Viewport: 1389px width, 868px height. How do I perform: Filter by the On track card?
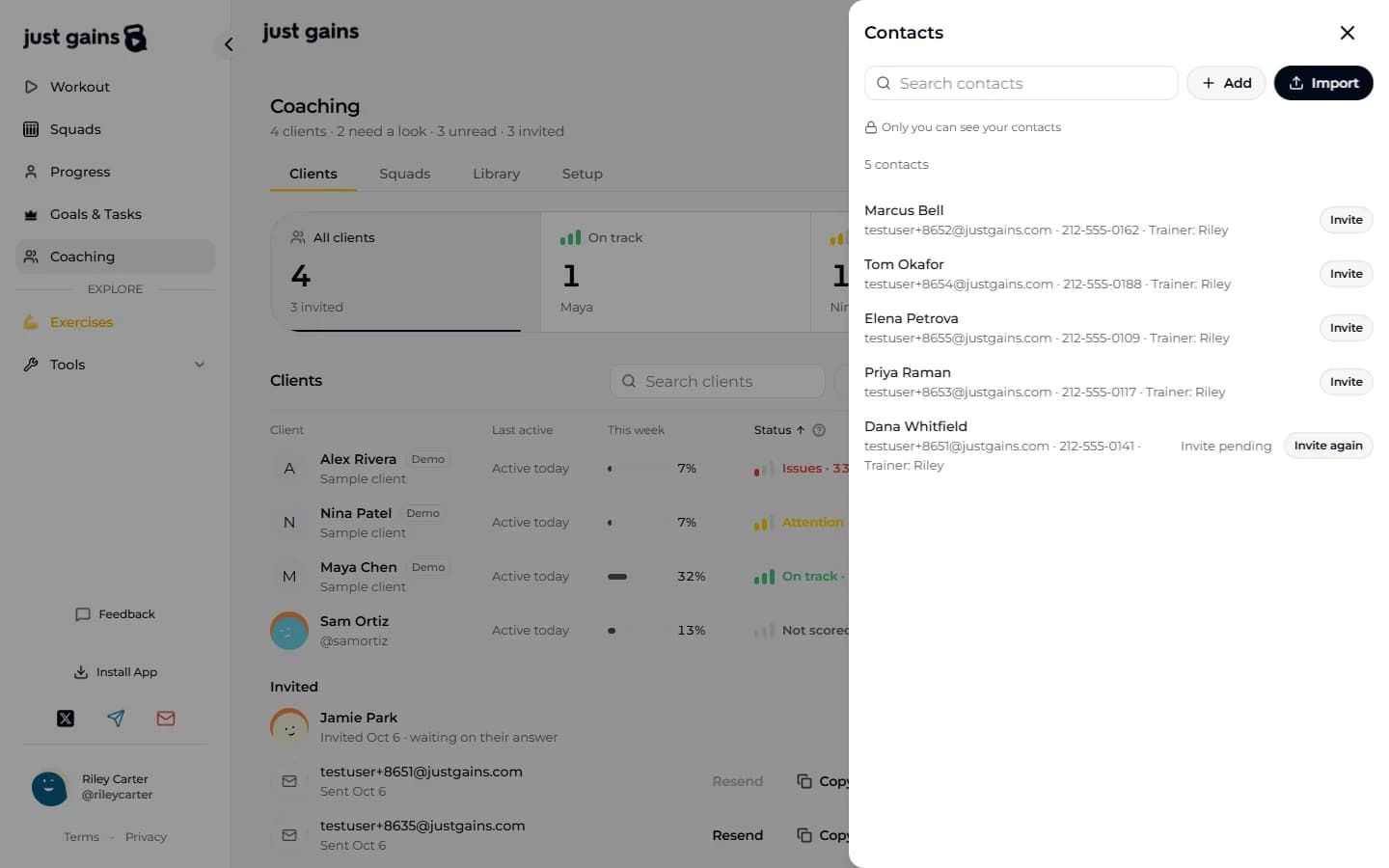tap(675, 272)
